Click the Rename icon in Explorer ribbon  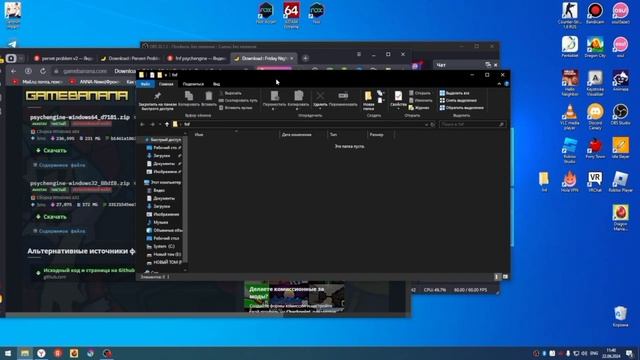343,96
